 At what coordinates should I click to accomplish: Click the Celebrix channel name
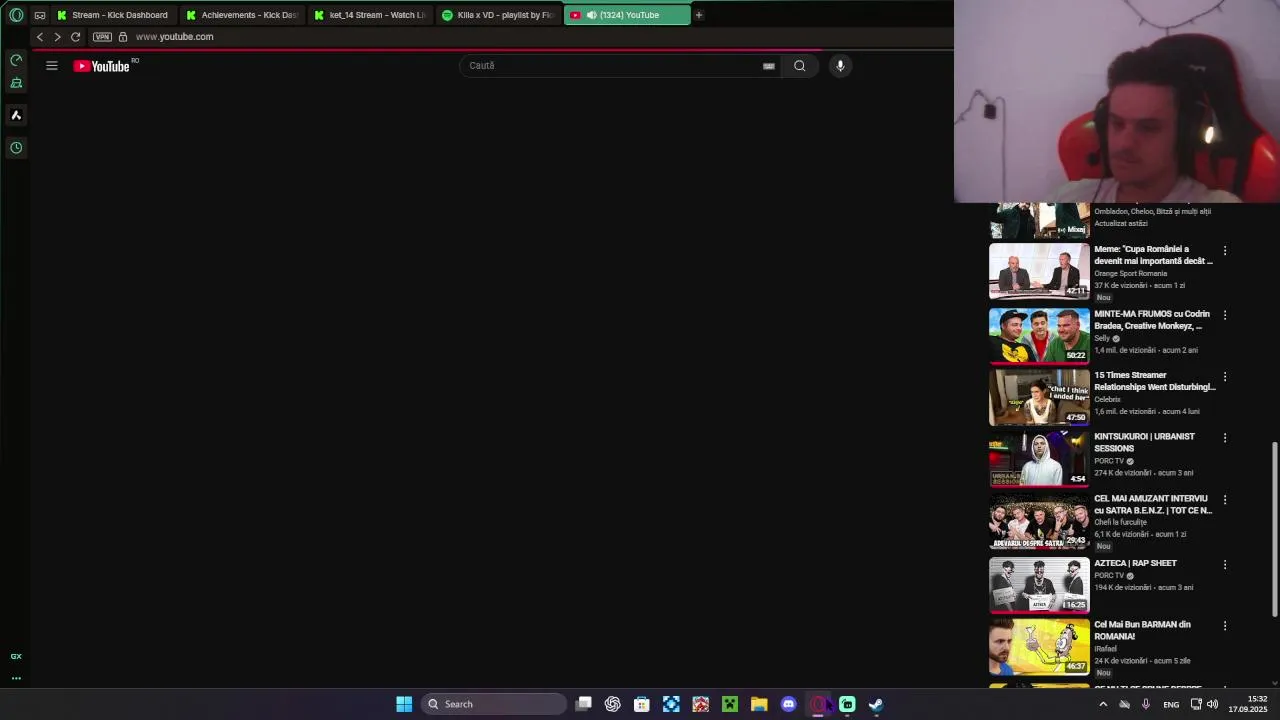[1107, 399]
